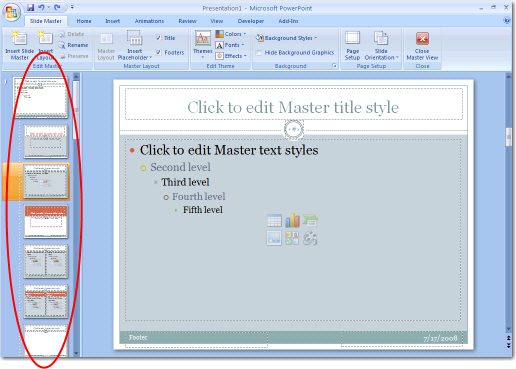This screenshot has height=369, width=516.
Task: Click the Insert Media Clip icon in placeholder
Action: tap(310, 238)
